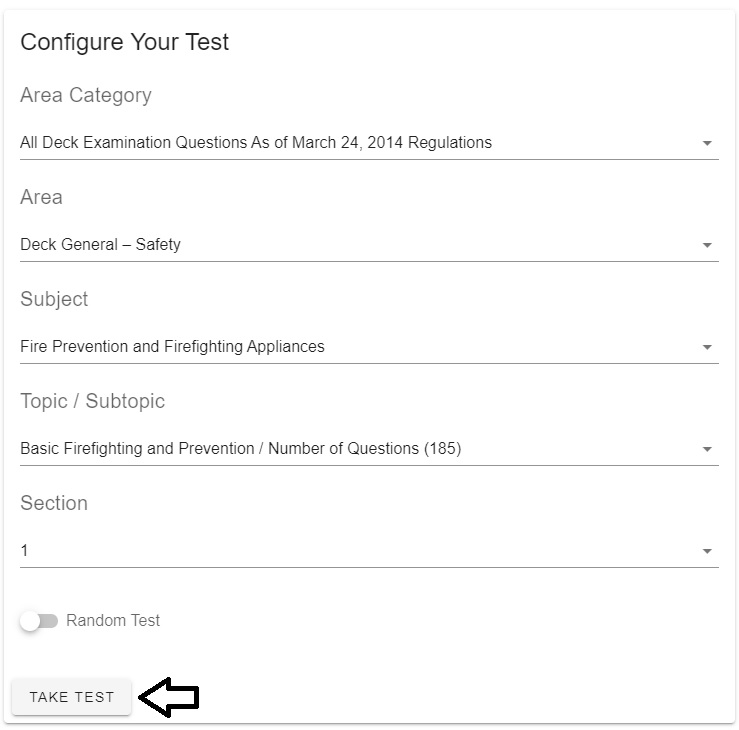
Task: Open Basic Firefighting and Prevention topic dropdown
Action: coord(369,449)
